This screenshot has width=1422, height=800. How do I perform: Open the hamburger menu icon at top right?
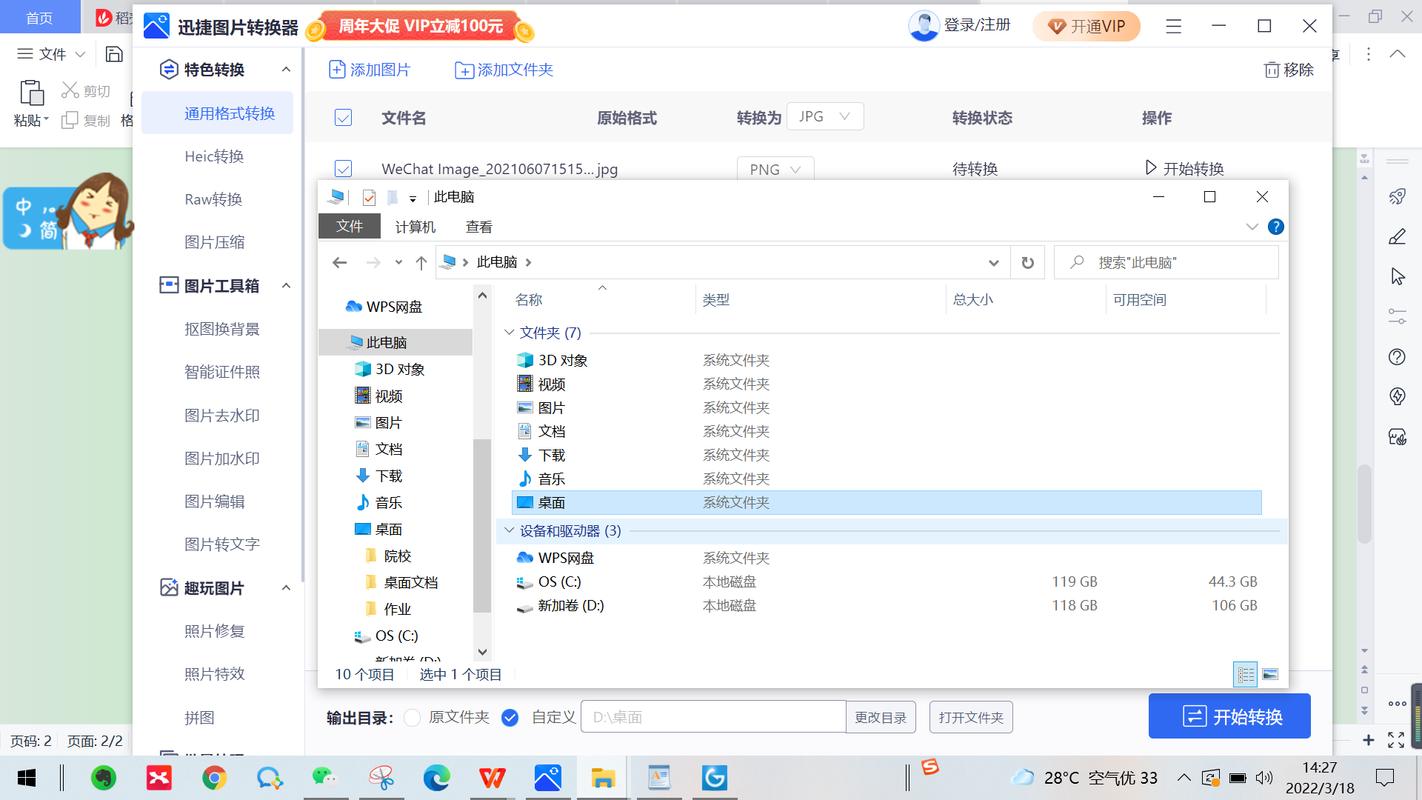[1173, 26]
